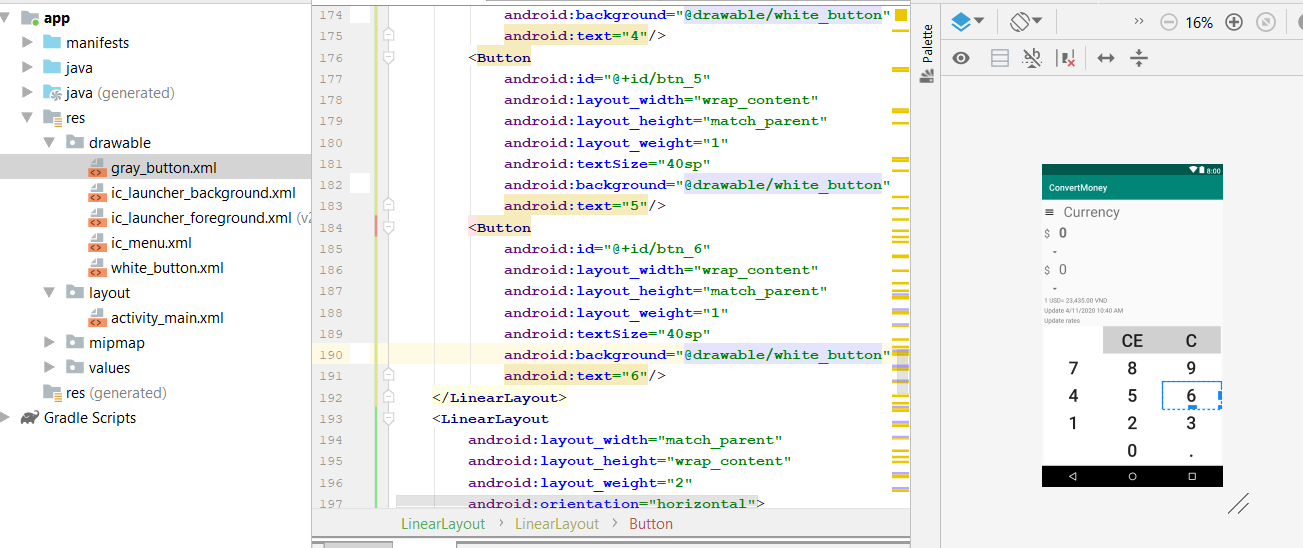Select the first LinearLayout breadcrumb
Screen dimensions: 1303x548
(443, 524)
